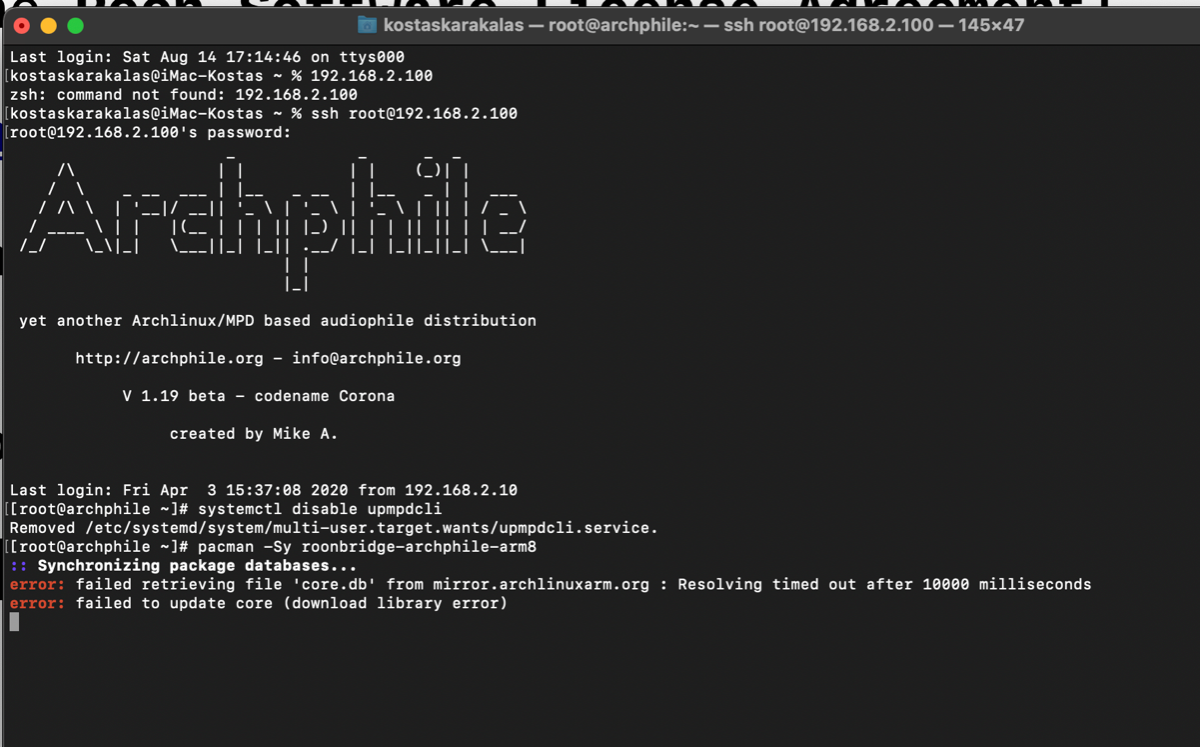Click 'Synchronizing package databases...' line
The height and width of the screenshot is (747, 1200).
coord(183,566)
